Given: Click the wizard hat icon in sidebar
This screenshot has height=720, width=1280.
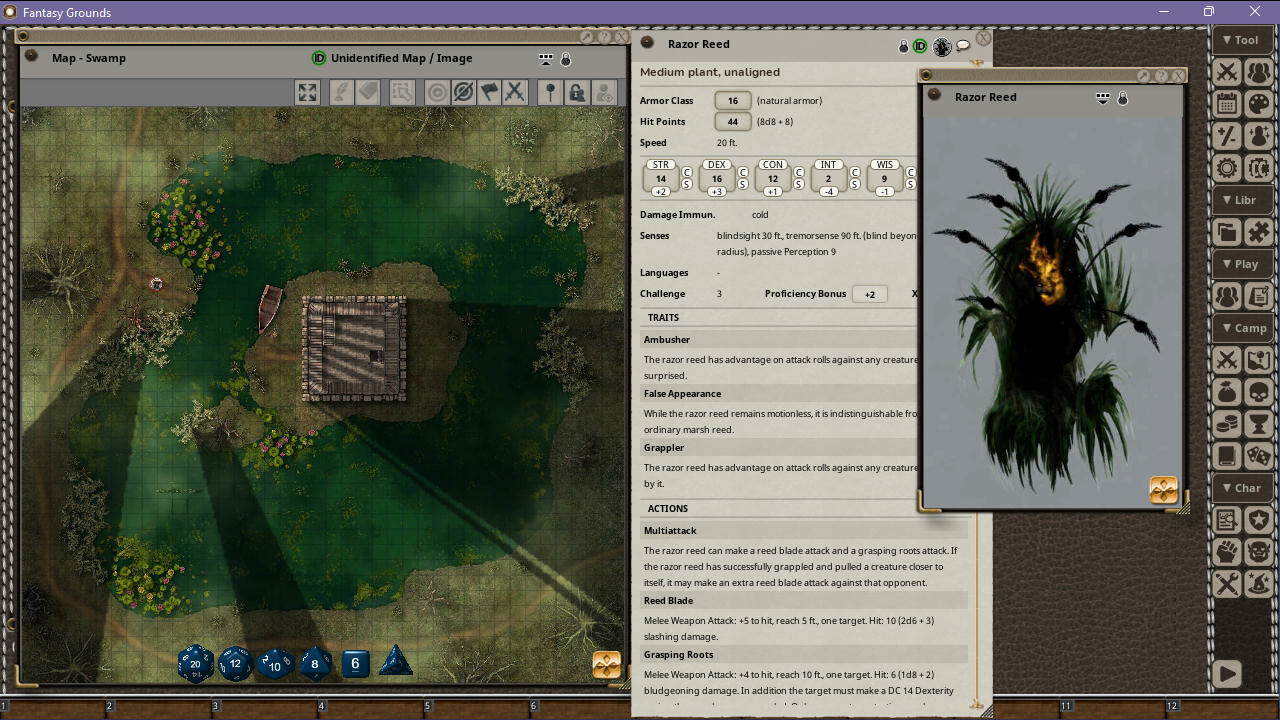Looking at the screenshot, I should point(1259,583).
